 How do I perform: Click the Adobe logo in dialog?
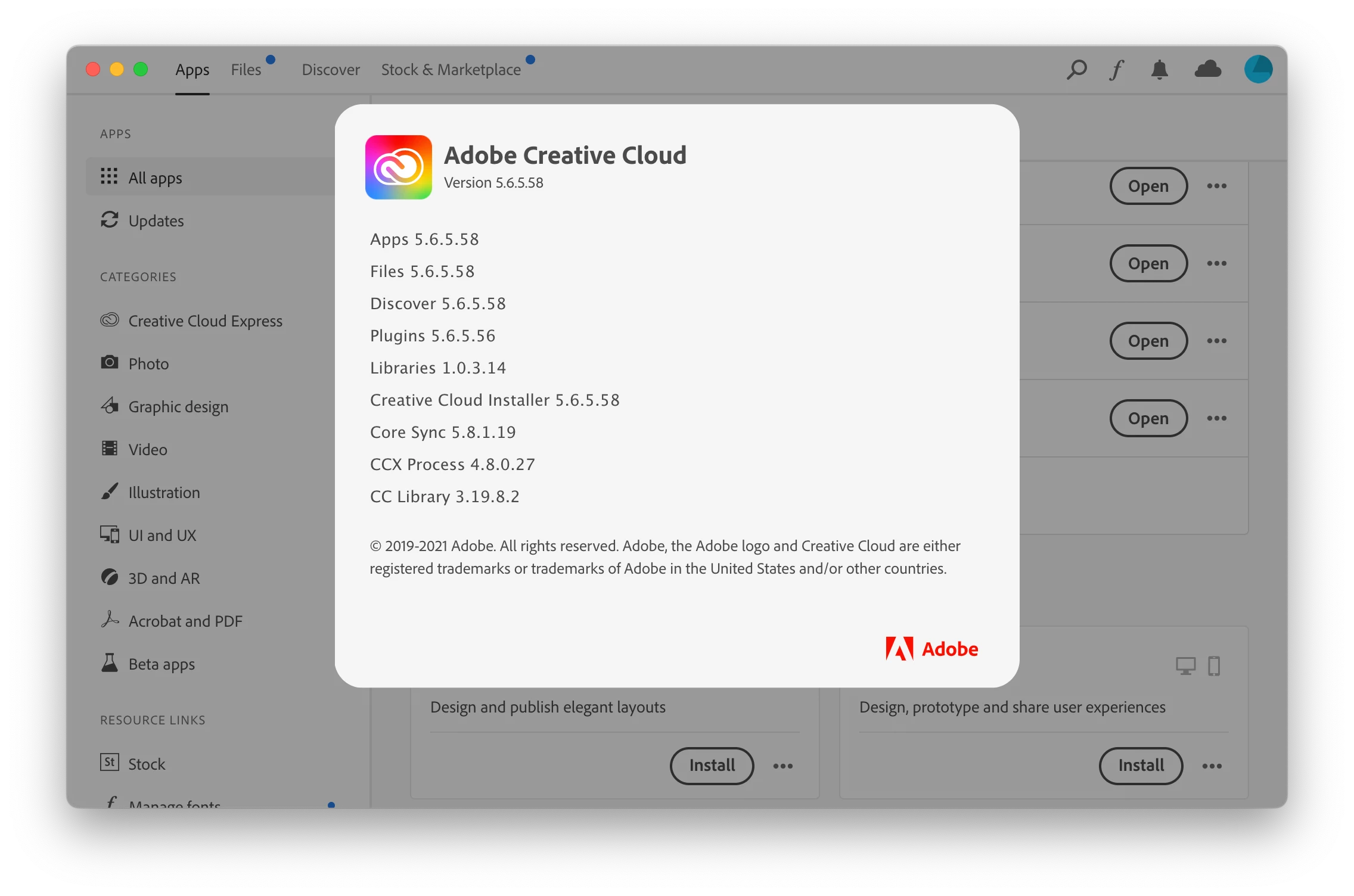click(x=931, y=649)
